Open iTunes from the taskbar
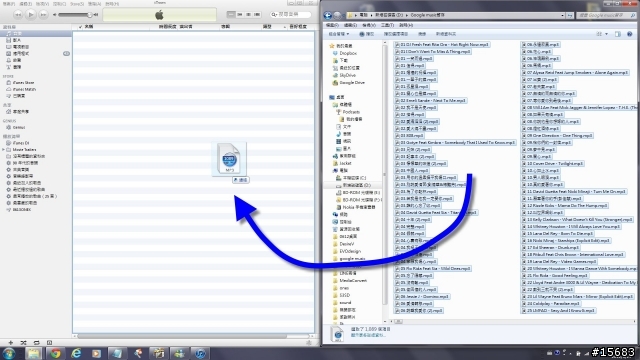 pyautogui.click(x=200, y=353)
